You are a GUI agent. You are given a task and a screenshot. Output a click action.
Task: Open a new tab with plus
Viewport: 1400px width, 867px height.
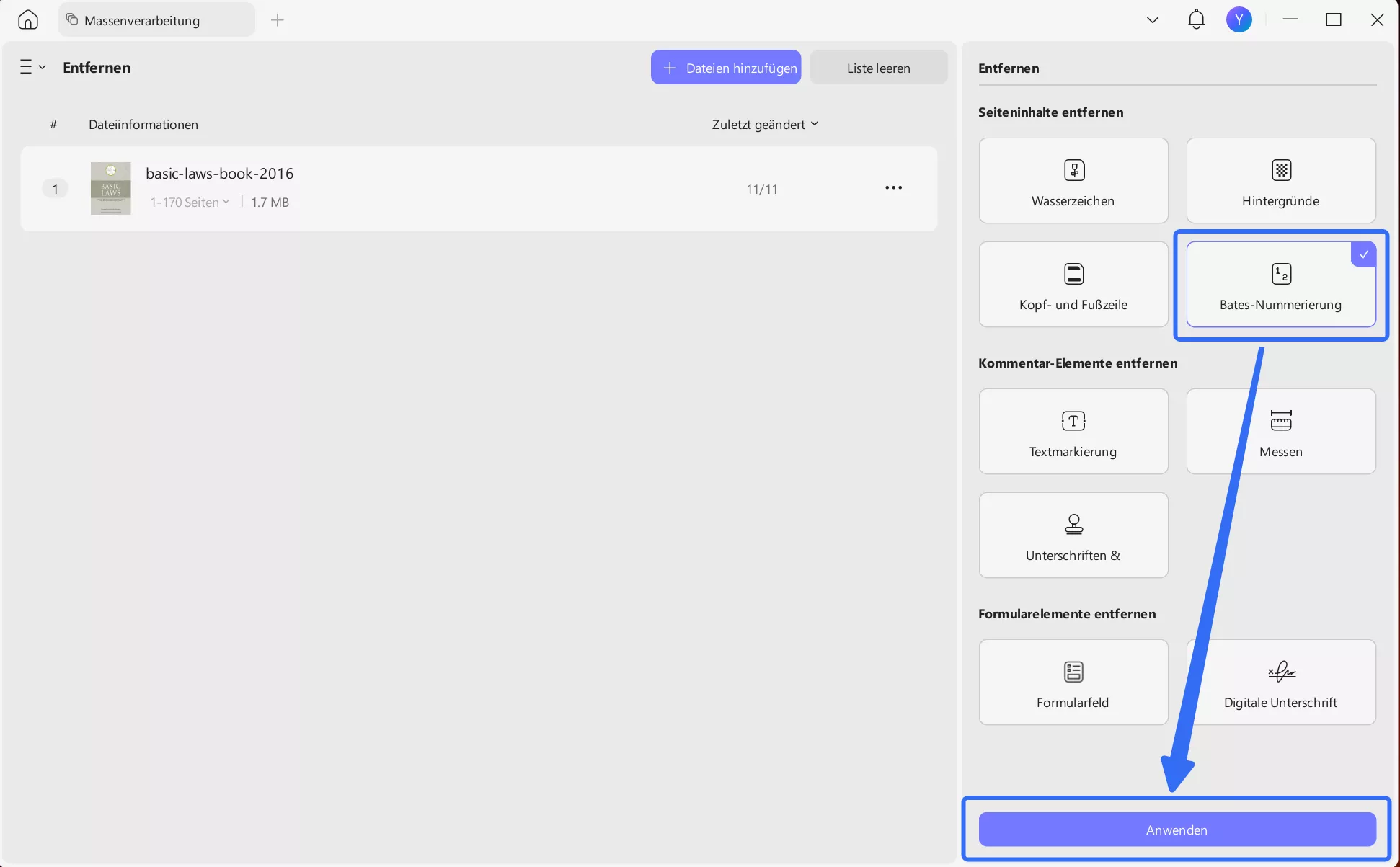pos(278,20)
